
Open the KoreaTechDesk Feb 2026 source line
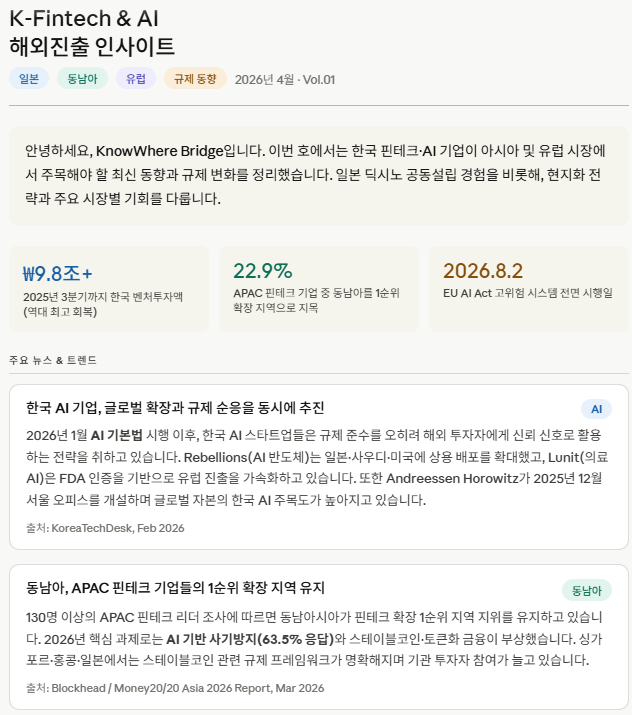point(105,528)
